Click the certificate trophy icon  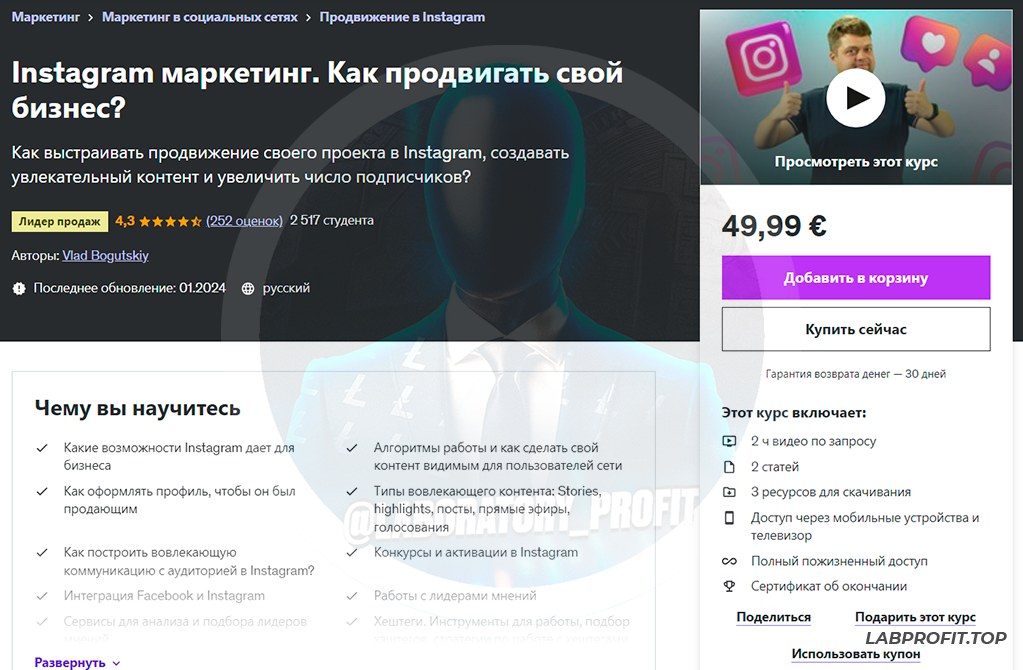[x=729, y=586]
